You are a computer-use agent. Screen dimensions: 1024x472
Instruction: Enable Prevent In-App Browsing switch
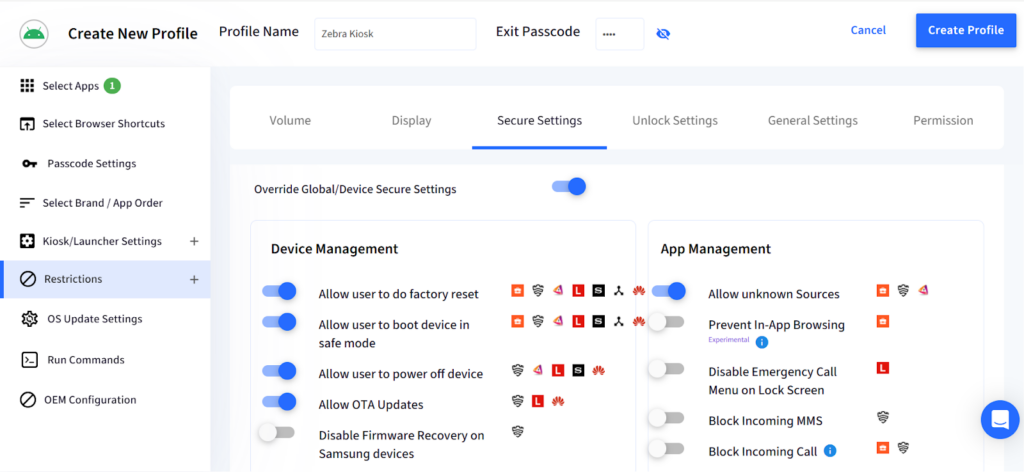click(666, 322)
